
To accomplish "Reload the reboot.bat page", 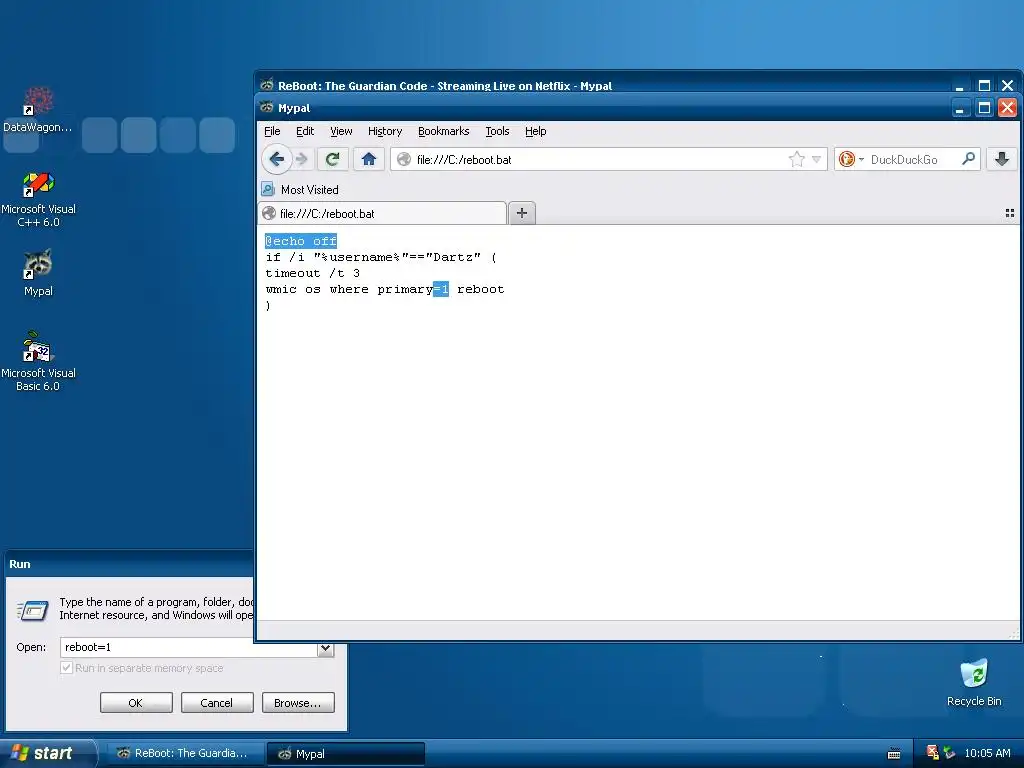I will pos(332,159).
